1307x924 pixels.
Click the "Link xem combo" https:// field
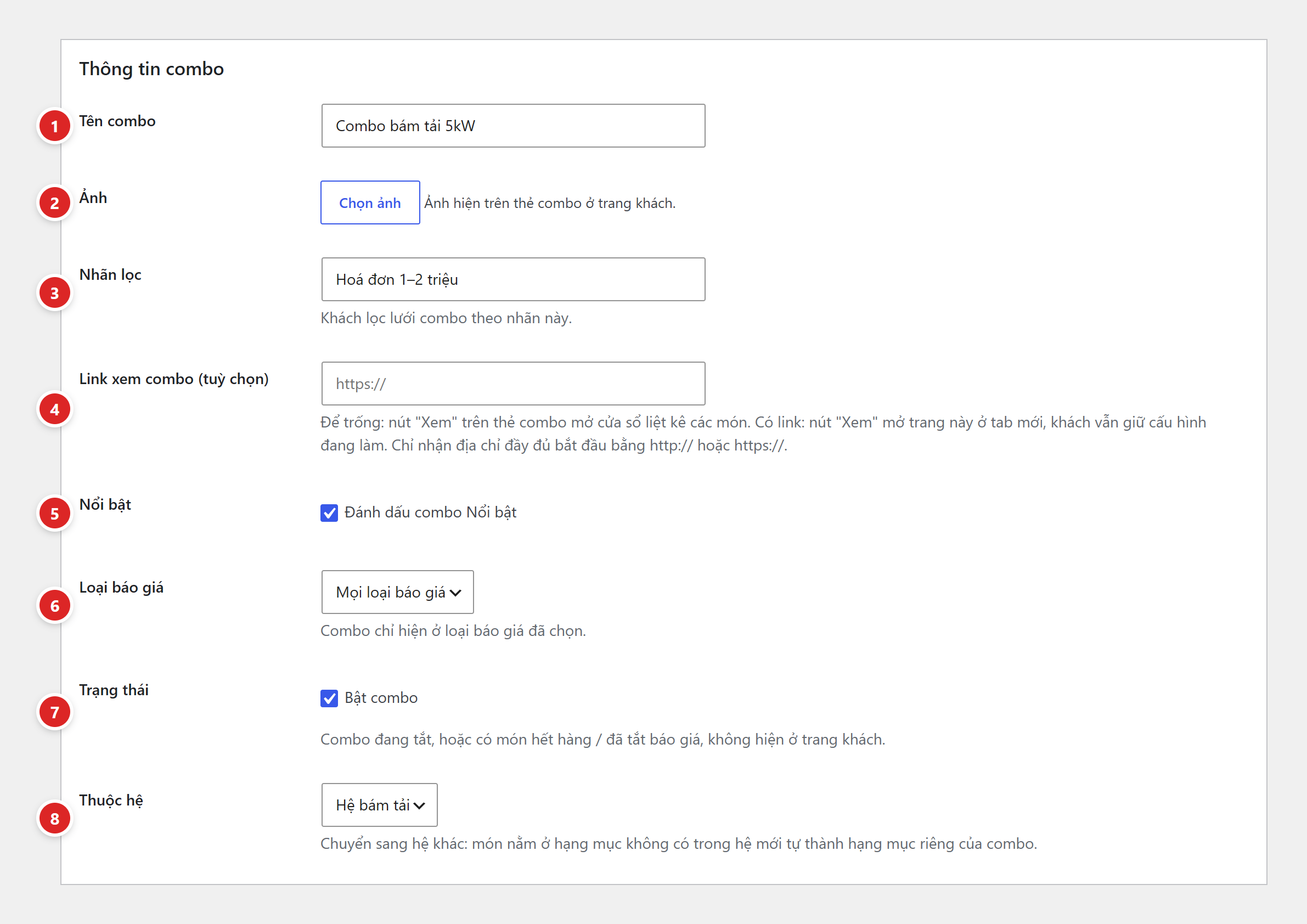[513, 384]
